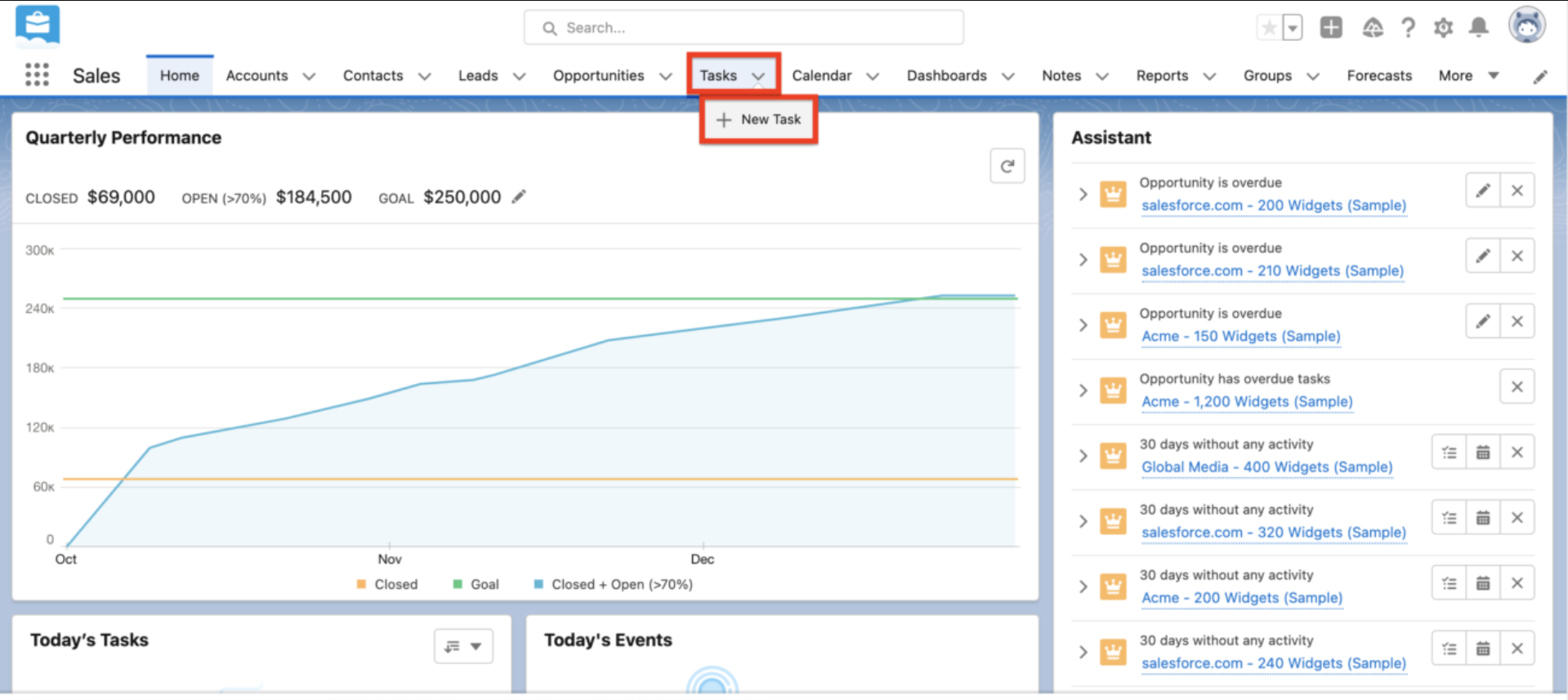Image resolution: width=1568 pixels, height=700 pixels.
Task: Open the Help question mark icon
Action: tap(1408, 28)
